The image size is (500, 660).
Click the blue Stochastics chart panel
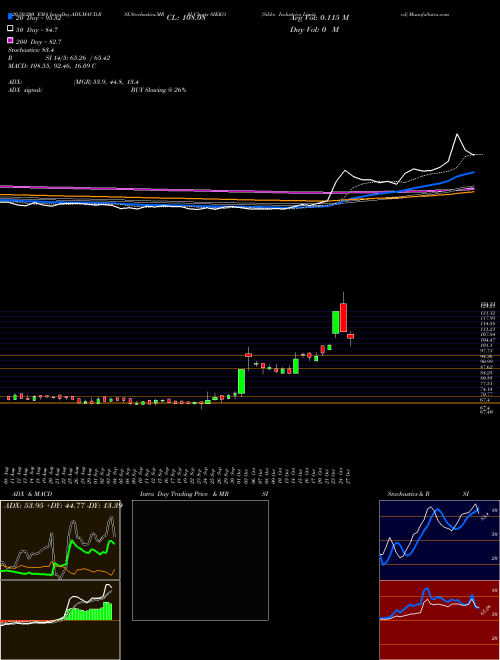[x=439, y=540]
